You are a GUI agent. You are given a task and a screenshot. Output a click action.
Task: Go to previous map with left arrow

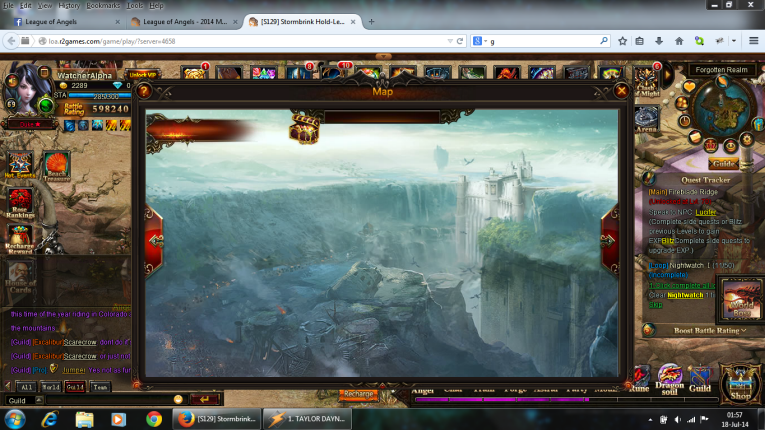[154, 240]
